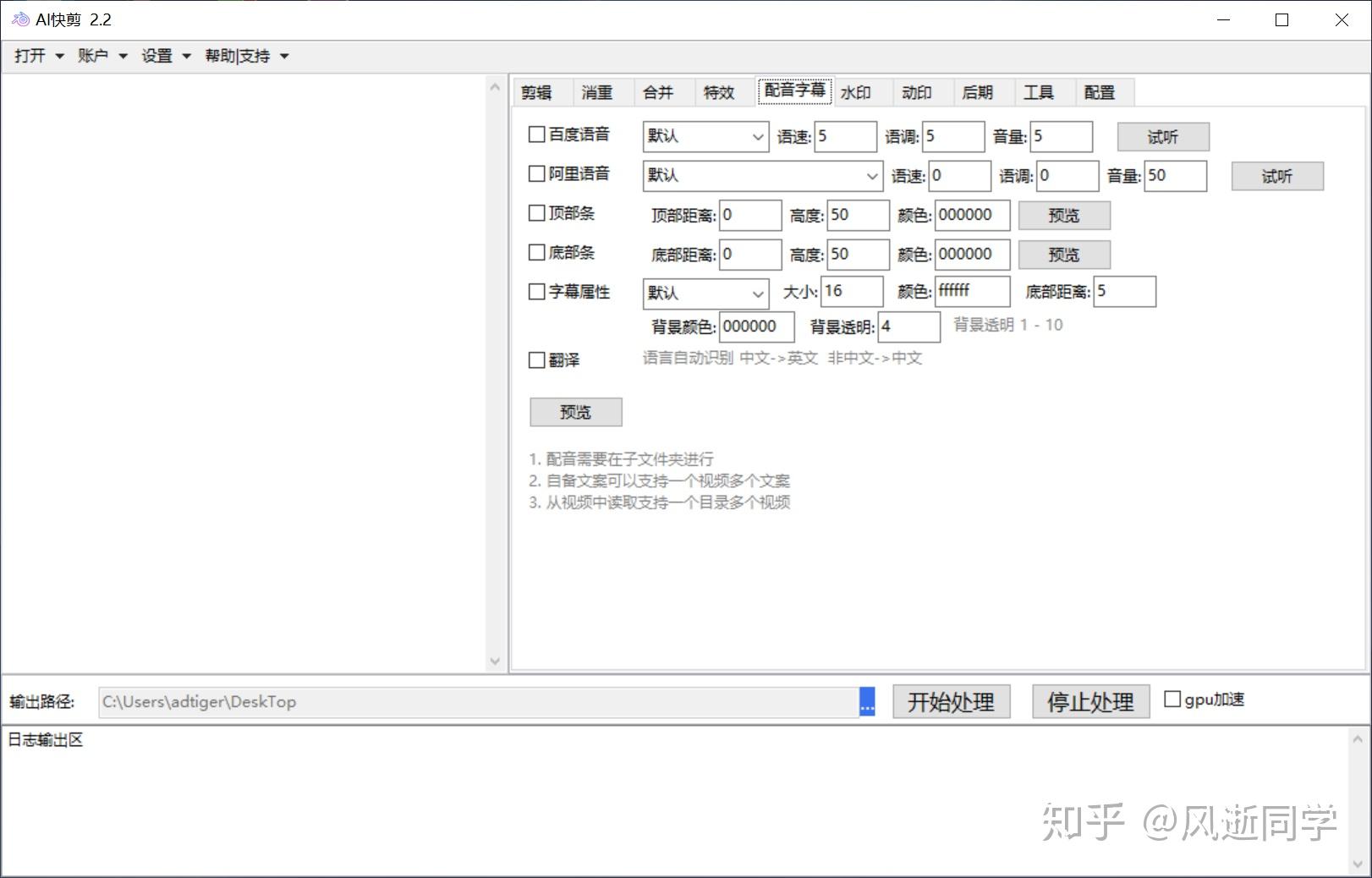Click 试听 button for 阿里语音

(1277, 176)
